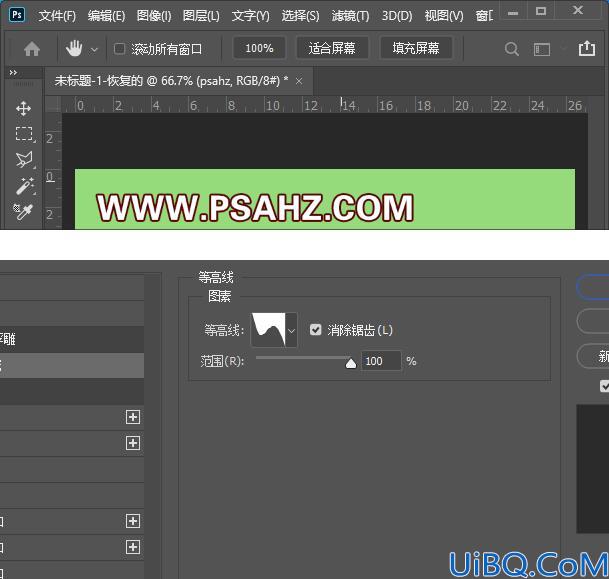Click the share export icon
This screenshot has height=579, width=609.
point(586,49)
